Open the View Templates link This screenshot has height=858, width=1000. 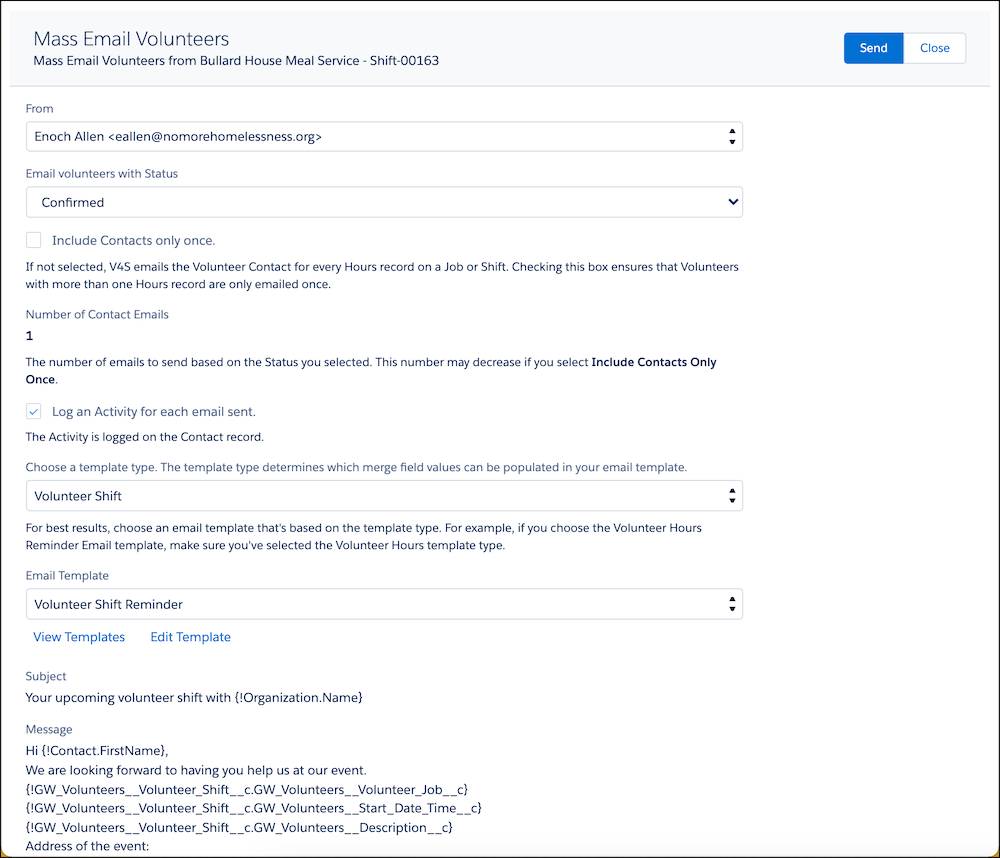(79, 637)
